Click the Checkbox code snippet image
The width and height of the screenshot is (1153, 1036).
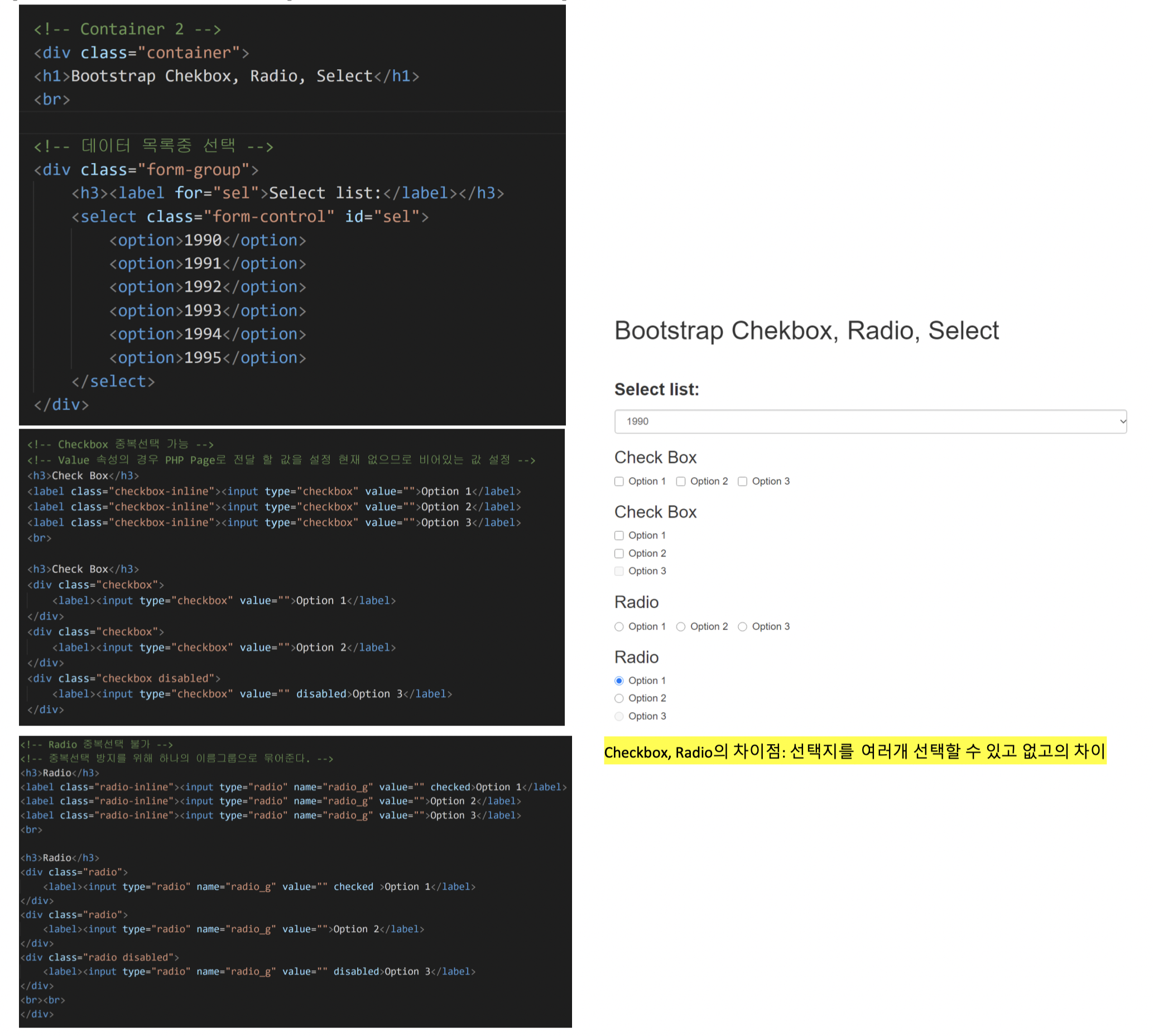(292, 577)
